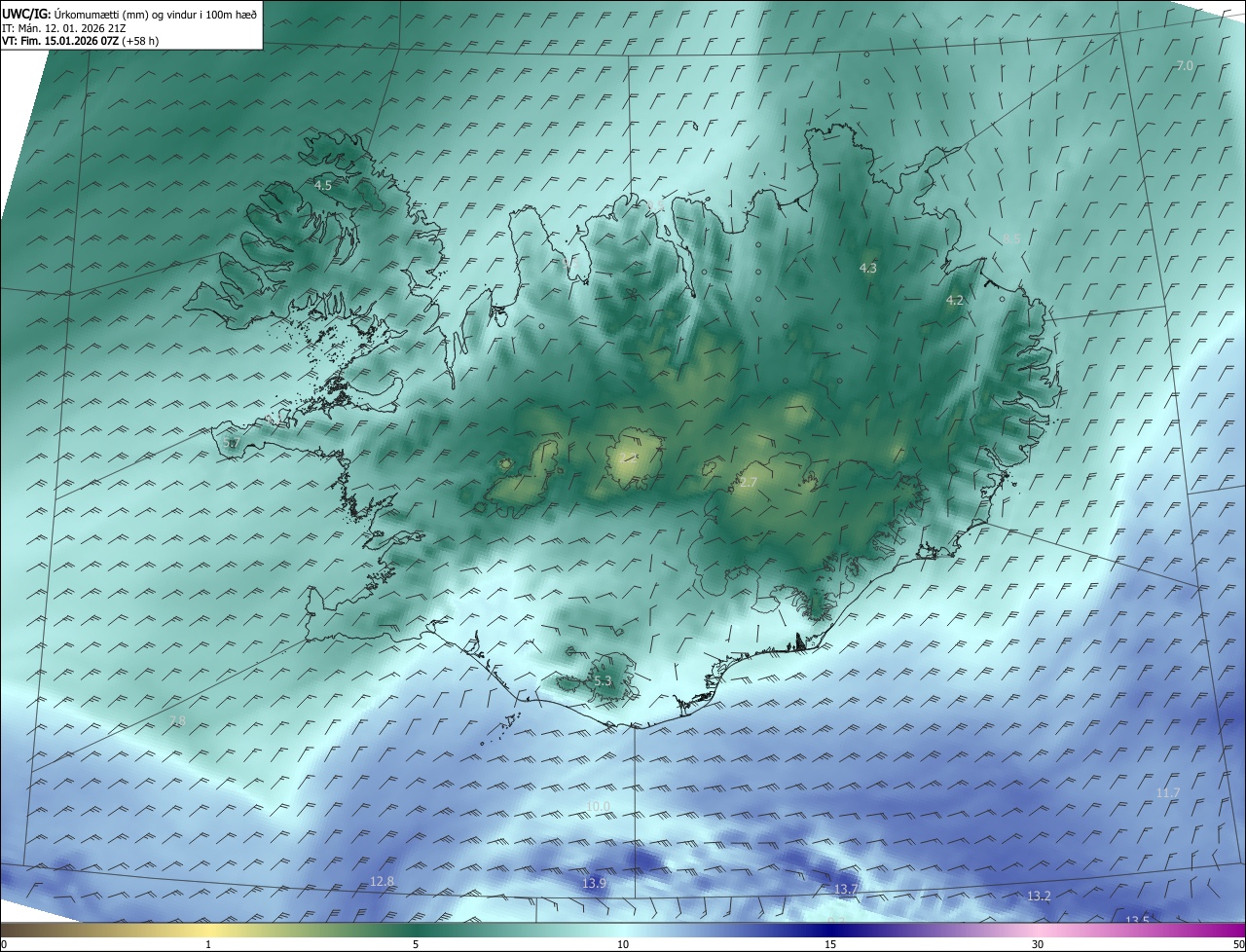Click the 2.7 value label on Vatnajökull
The width and height of the screenshot is (1246, 952).
(748, 482)
